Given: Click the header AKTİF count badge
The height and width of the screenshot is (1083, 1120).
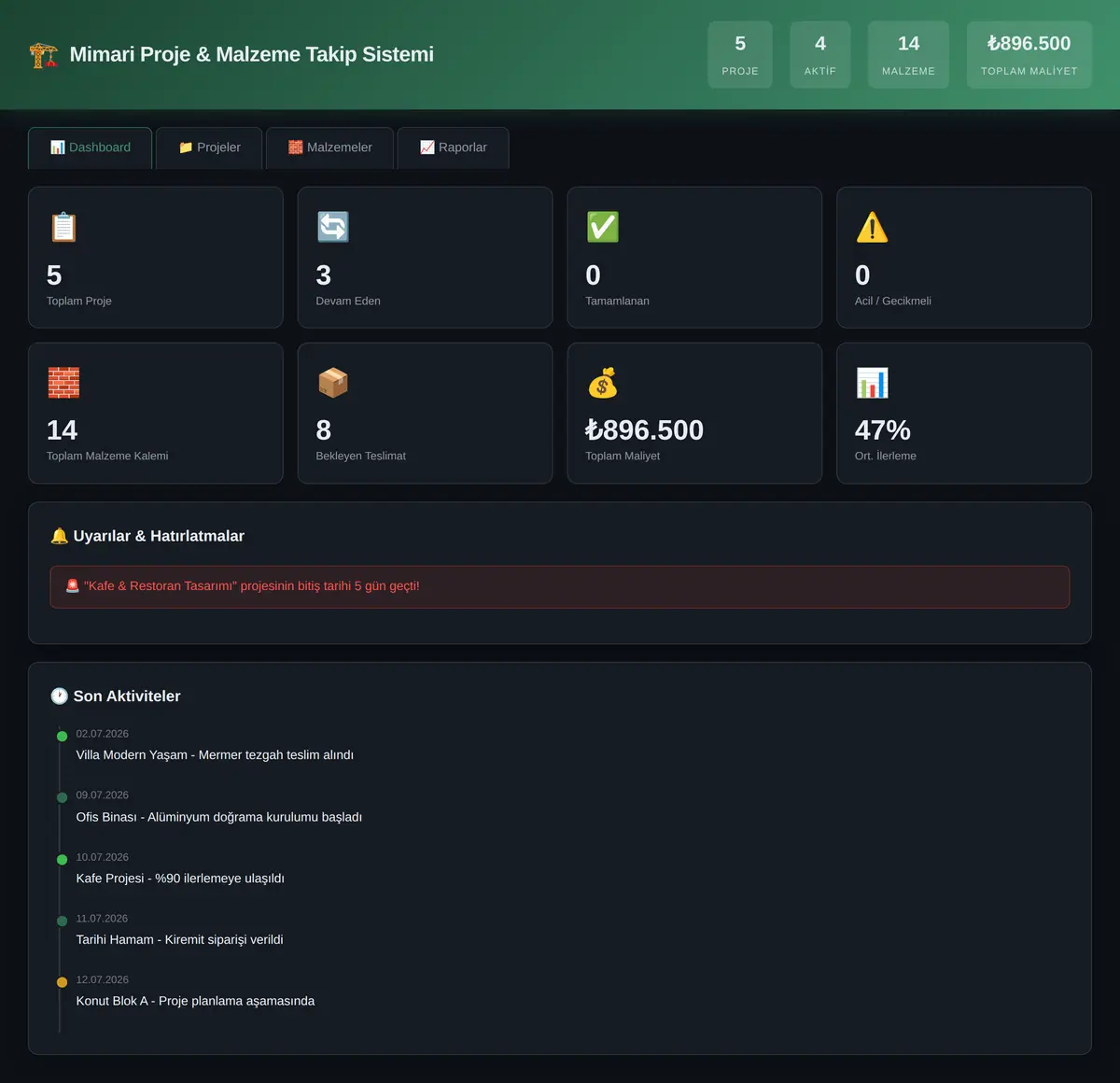Looking at the screenshot, I should click(820, 55).
